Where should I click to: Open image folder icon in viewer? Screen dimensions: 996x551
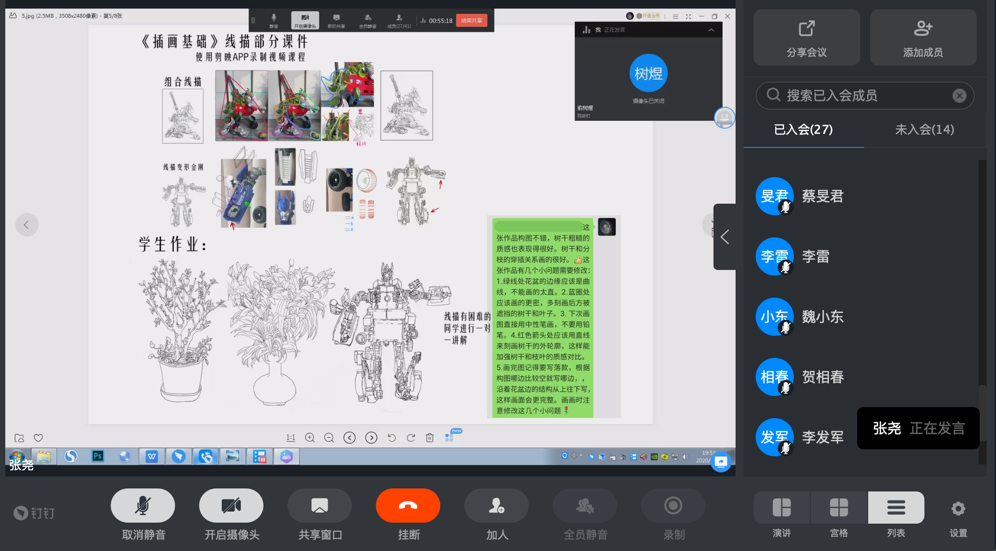click(19, 439)
